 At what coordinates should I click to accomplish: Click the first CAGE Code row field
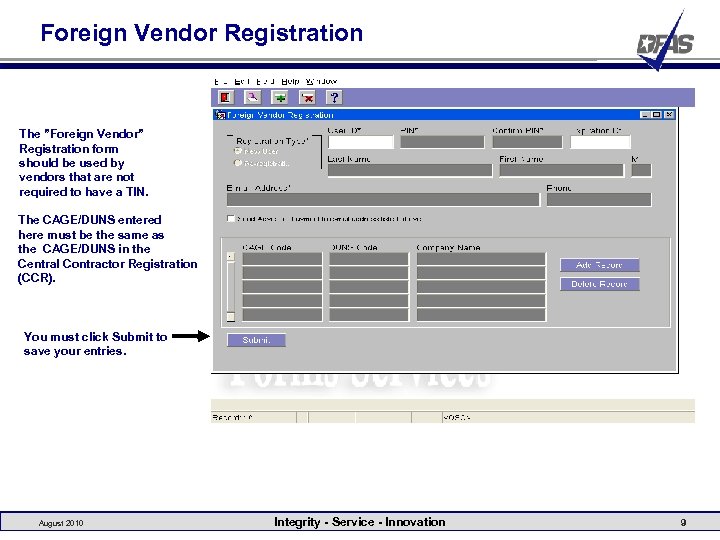[x=282, y=259]
